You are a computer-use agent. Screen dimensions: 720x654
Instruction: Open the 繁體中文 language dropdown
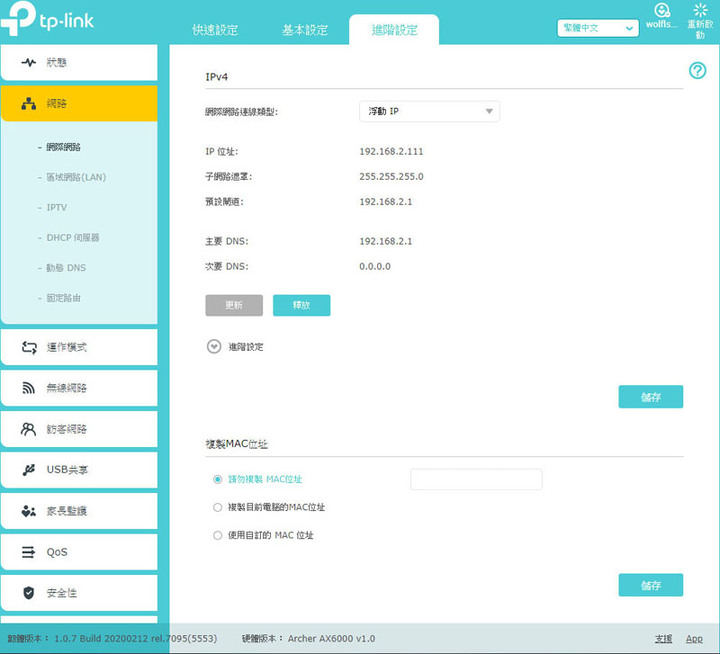pyautogui.click(x=598, y=28)
